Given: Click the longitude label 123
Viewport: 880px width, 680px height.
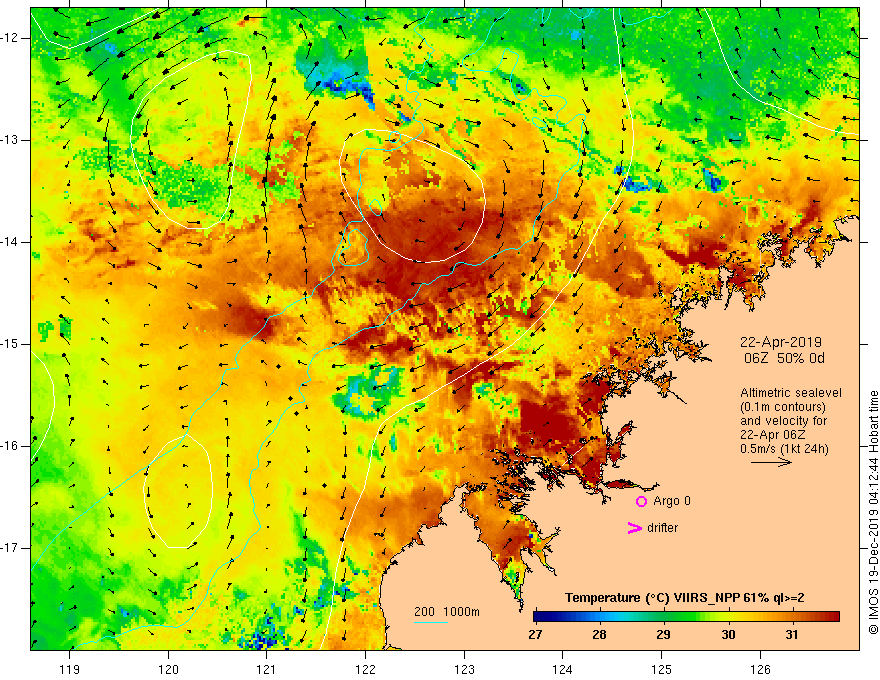Looking at the screenshot, I should coord(464,669).
